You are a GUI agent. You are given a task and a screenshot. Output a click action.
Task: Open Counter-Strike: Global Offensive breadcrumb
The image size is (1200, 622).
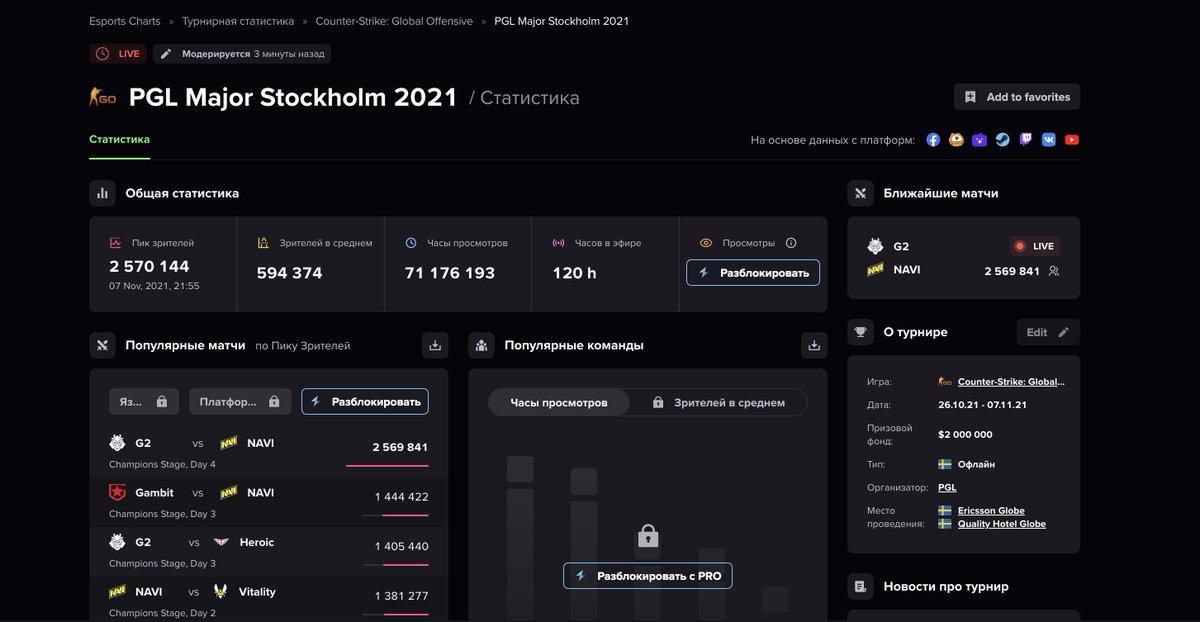[x=394, y=21]
